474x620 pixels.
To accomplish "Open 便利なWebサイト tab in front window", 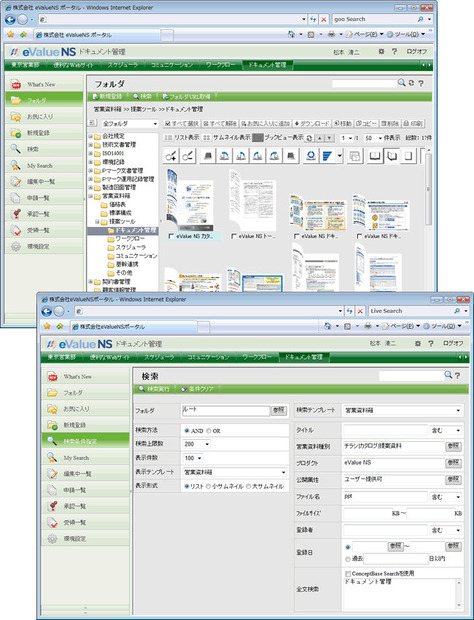I will 110,357.
